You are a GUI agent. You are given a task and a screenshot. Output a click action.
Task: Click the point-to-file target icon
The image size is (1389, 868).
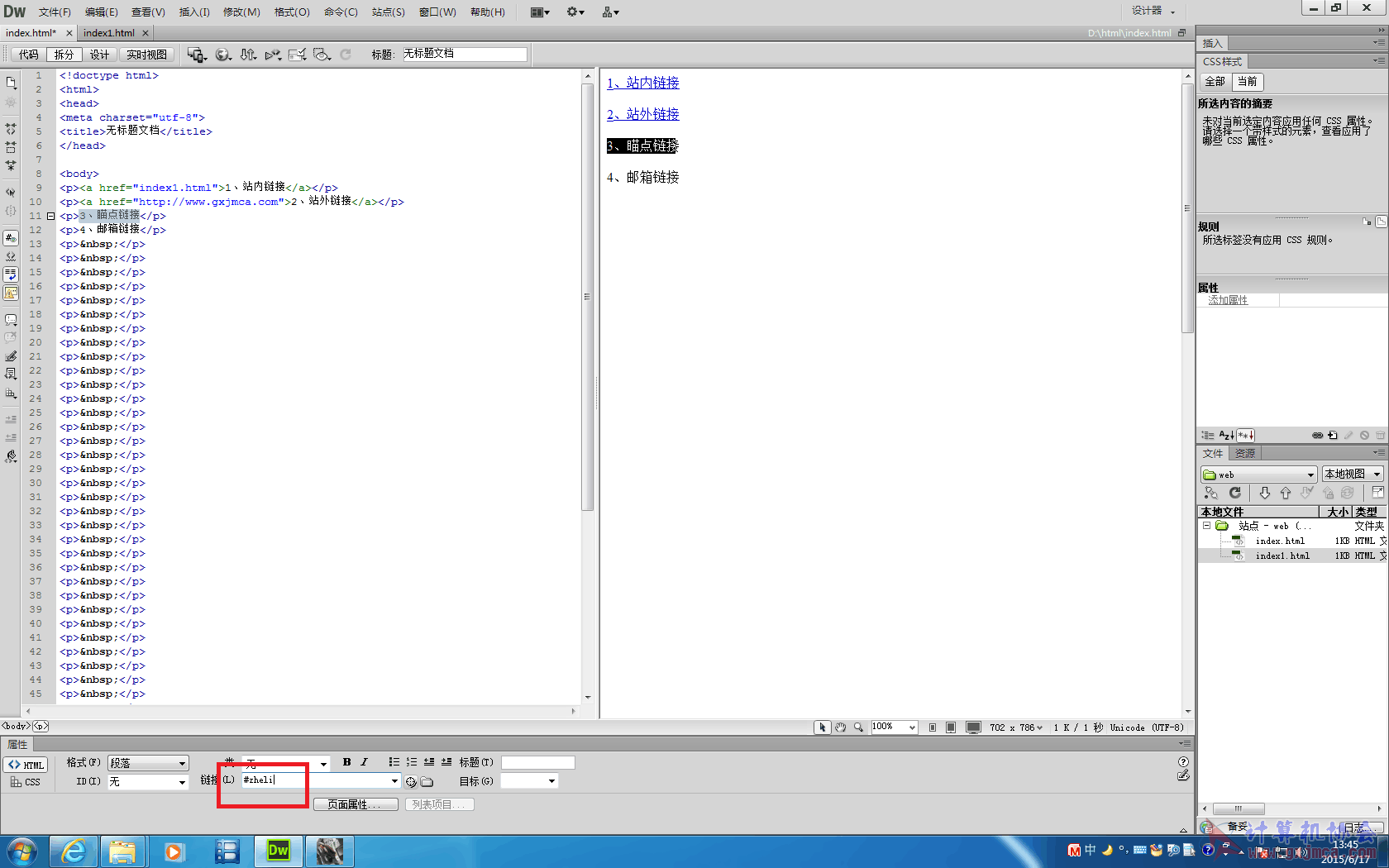[x=411, y=781]
